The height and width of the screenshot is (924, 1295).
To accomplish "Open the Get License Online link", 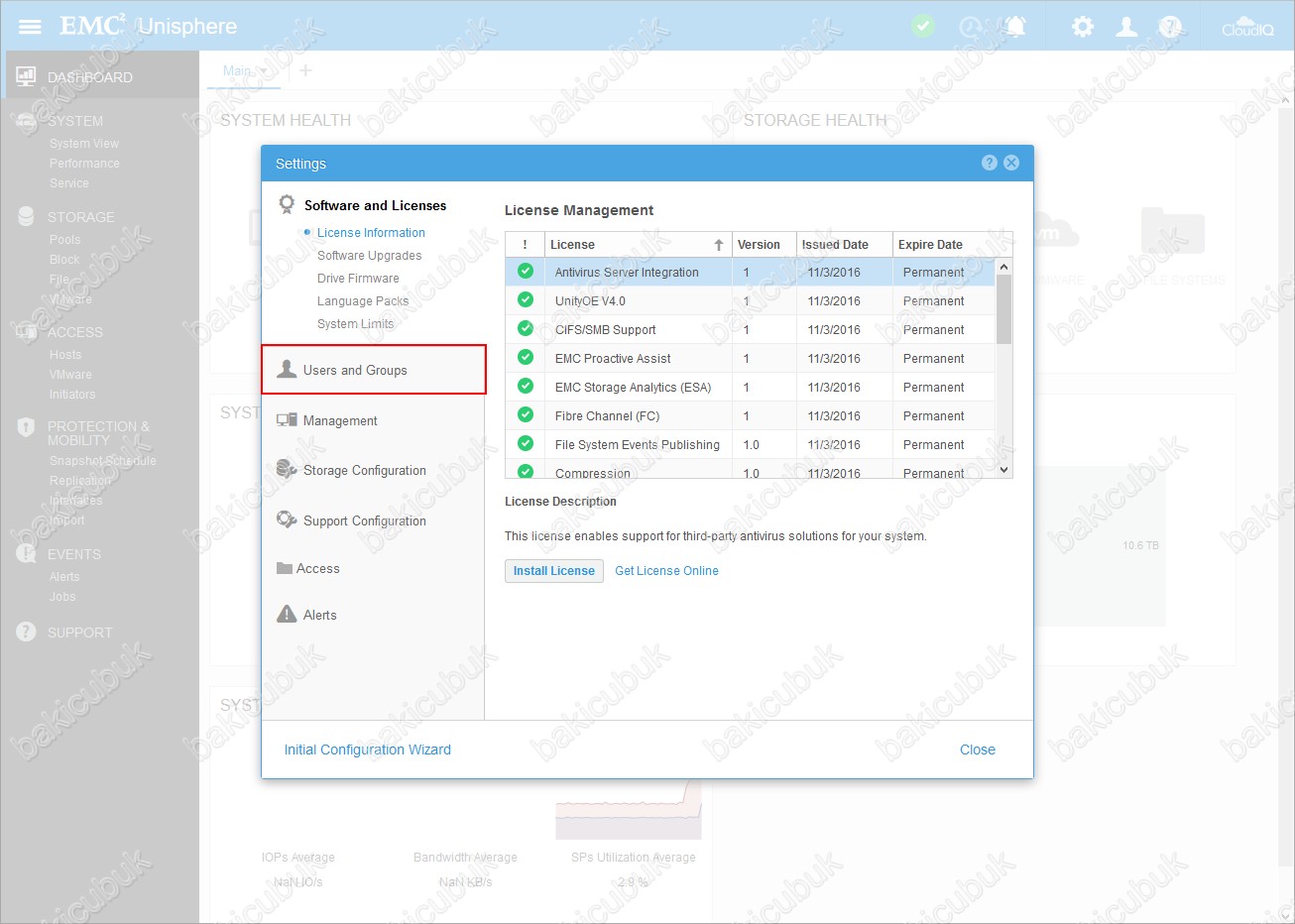I will [666, 571].
